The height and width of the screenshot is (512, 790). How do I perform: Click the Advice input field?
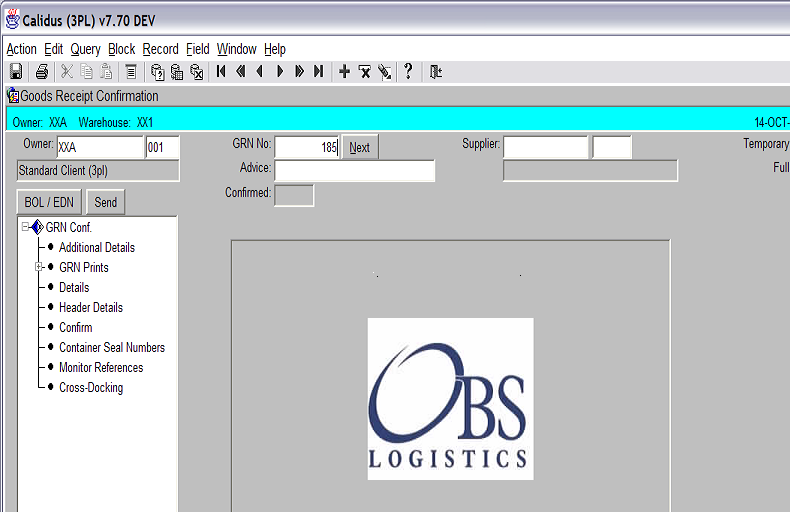(355, 171)
